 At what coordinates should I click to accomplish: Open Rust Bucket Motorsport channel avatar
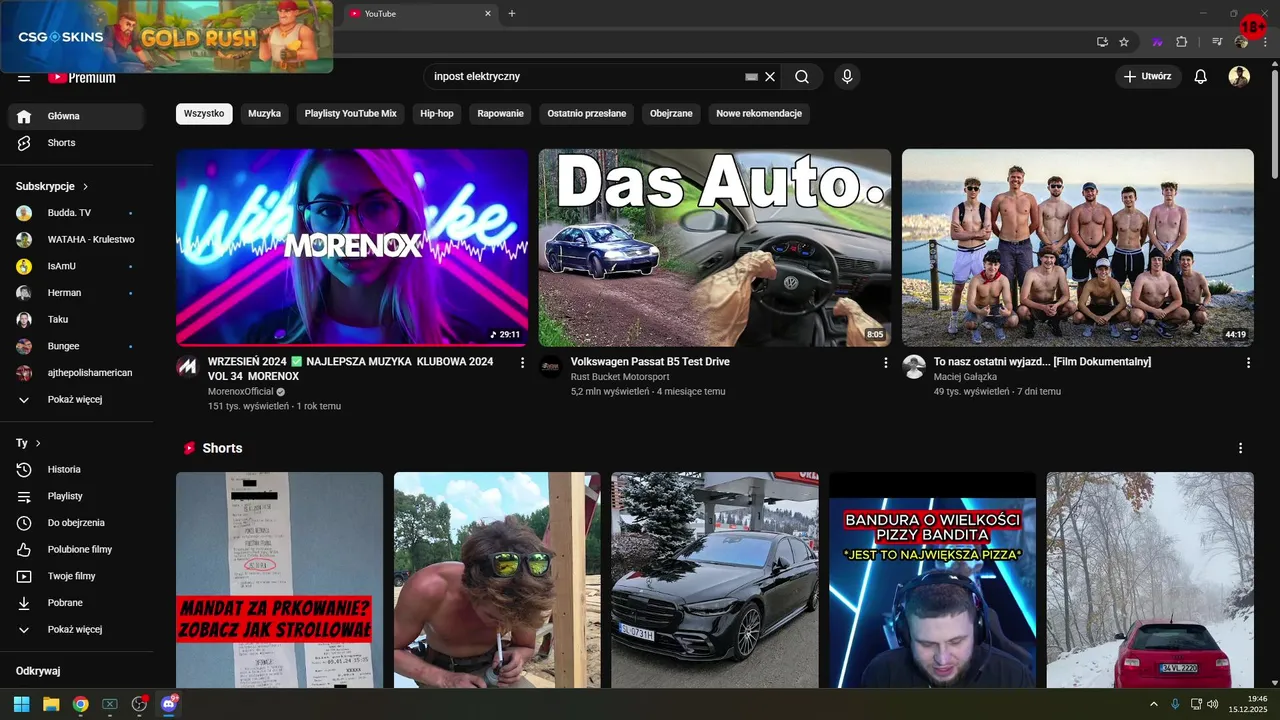550,366
